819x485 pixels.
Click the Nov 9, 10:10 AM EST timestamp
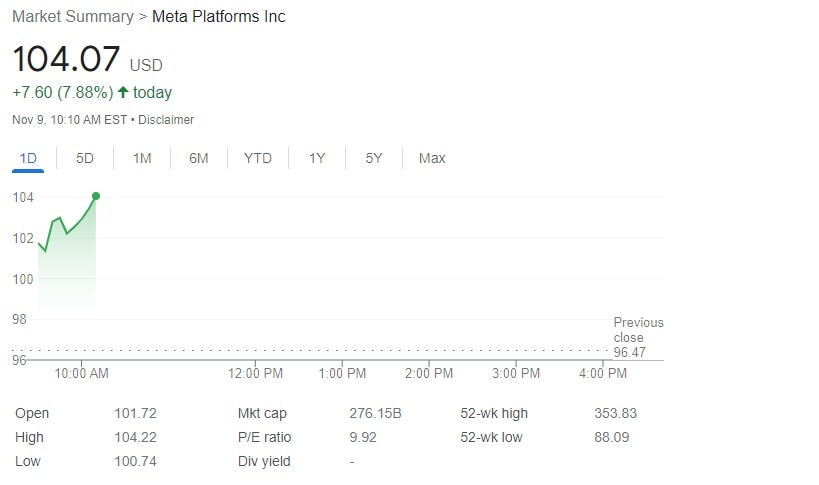69,120
